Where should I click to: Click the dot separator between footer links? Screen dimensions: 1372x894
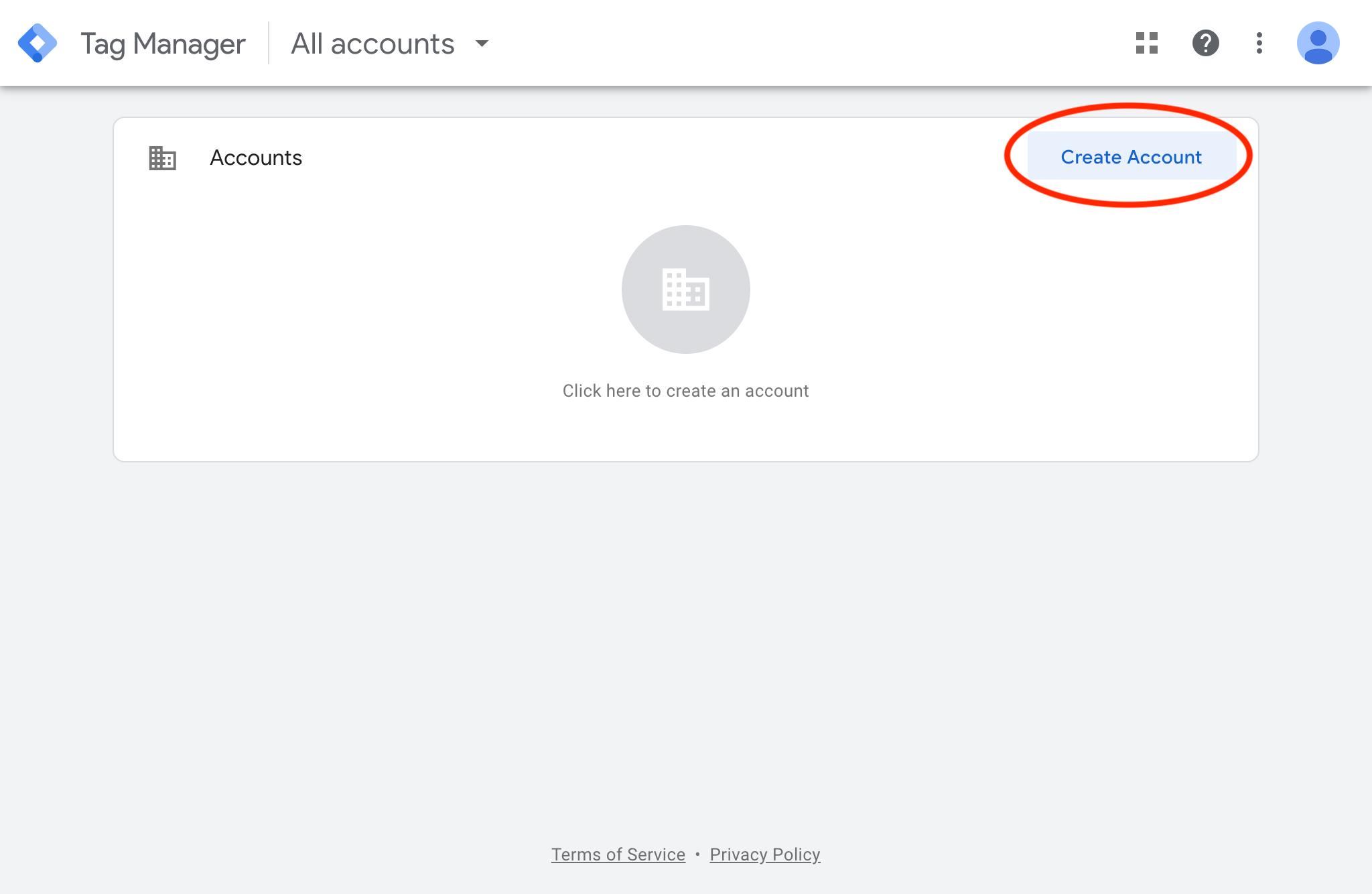pos(697,854)
